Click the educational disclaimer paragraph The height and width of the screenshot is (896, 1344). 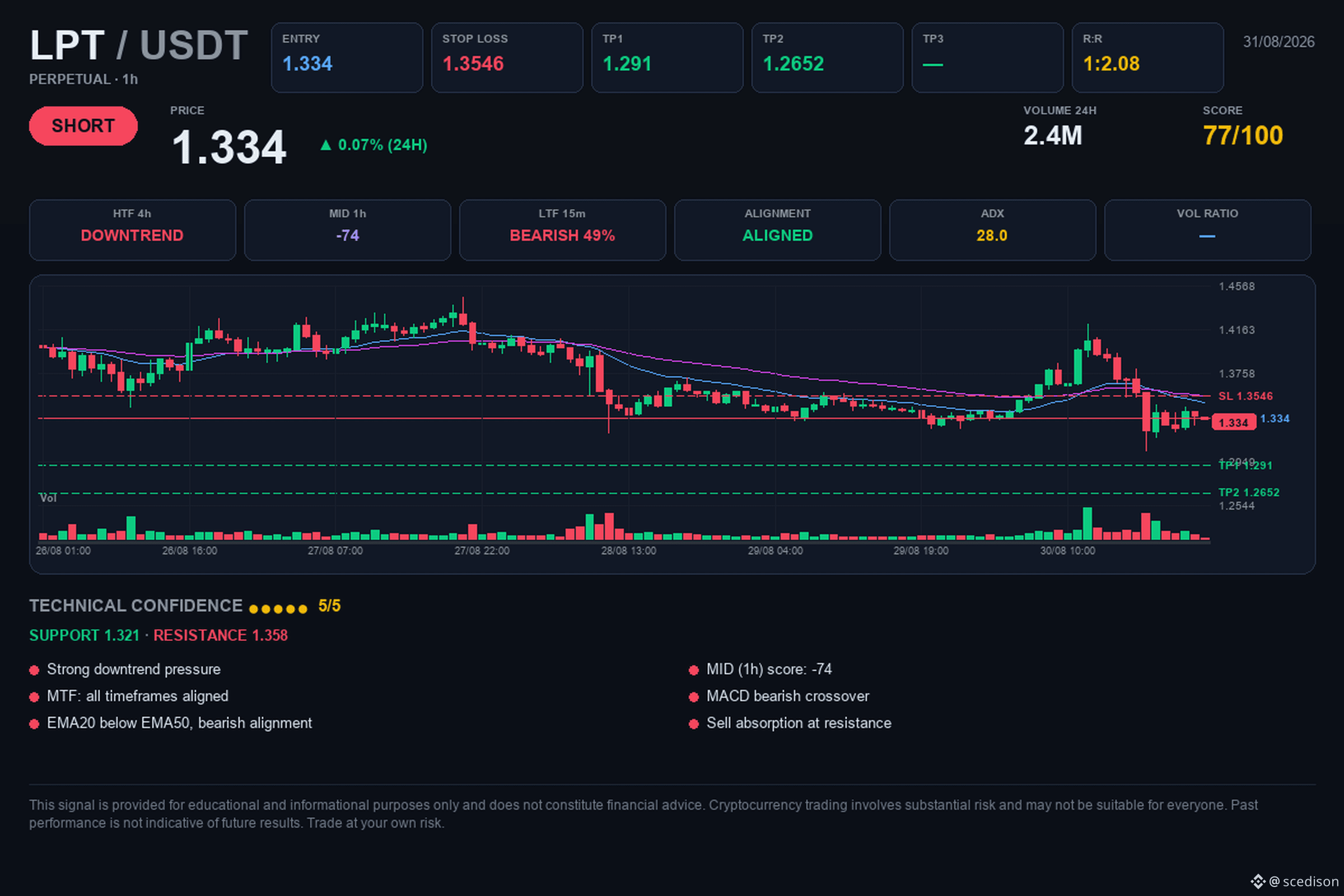pyautogui.click(x=643, y=814)
